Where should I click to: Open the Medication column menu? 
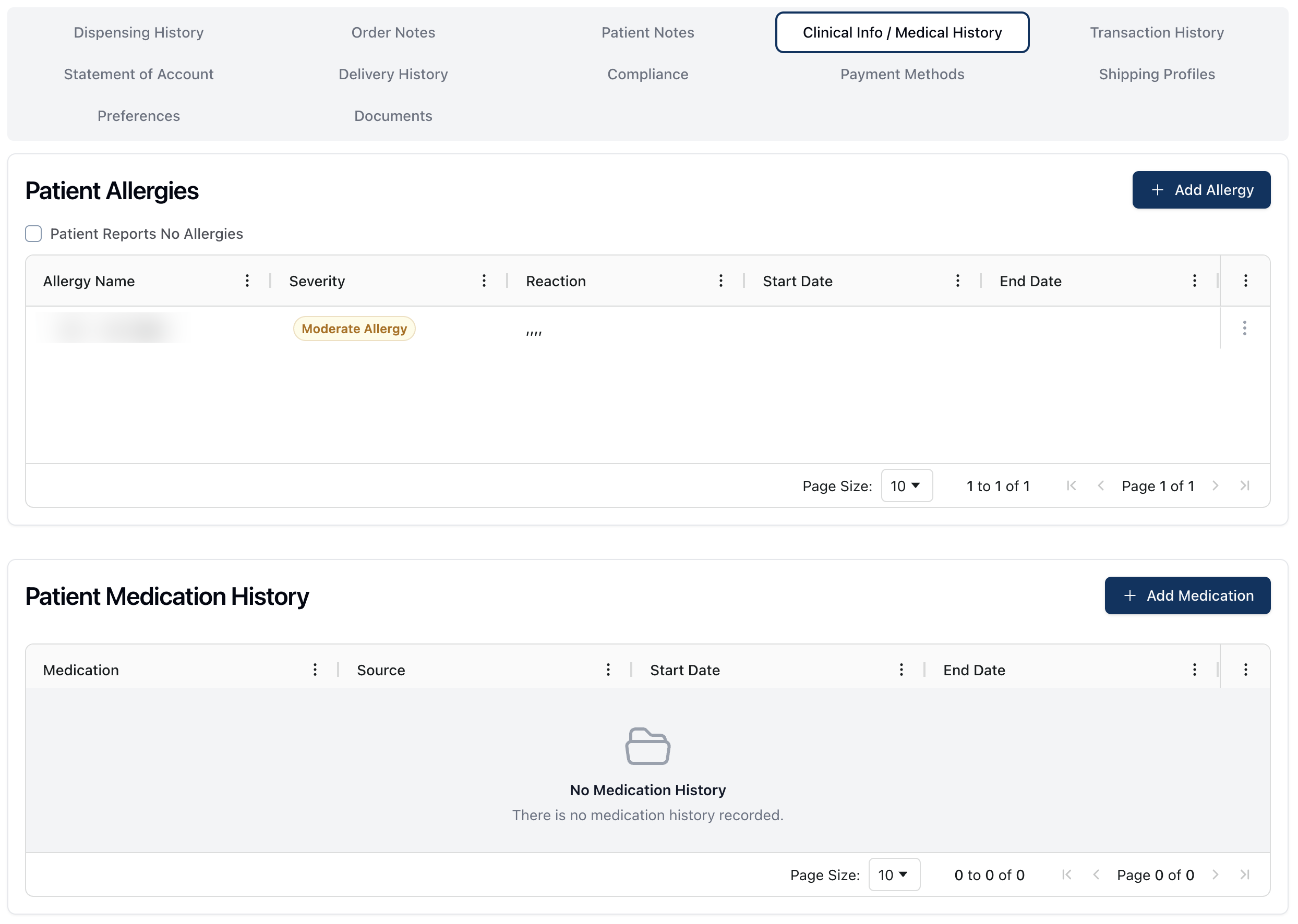pos(315,670)
